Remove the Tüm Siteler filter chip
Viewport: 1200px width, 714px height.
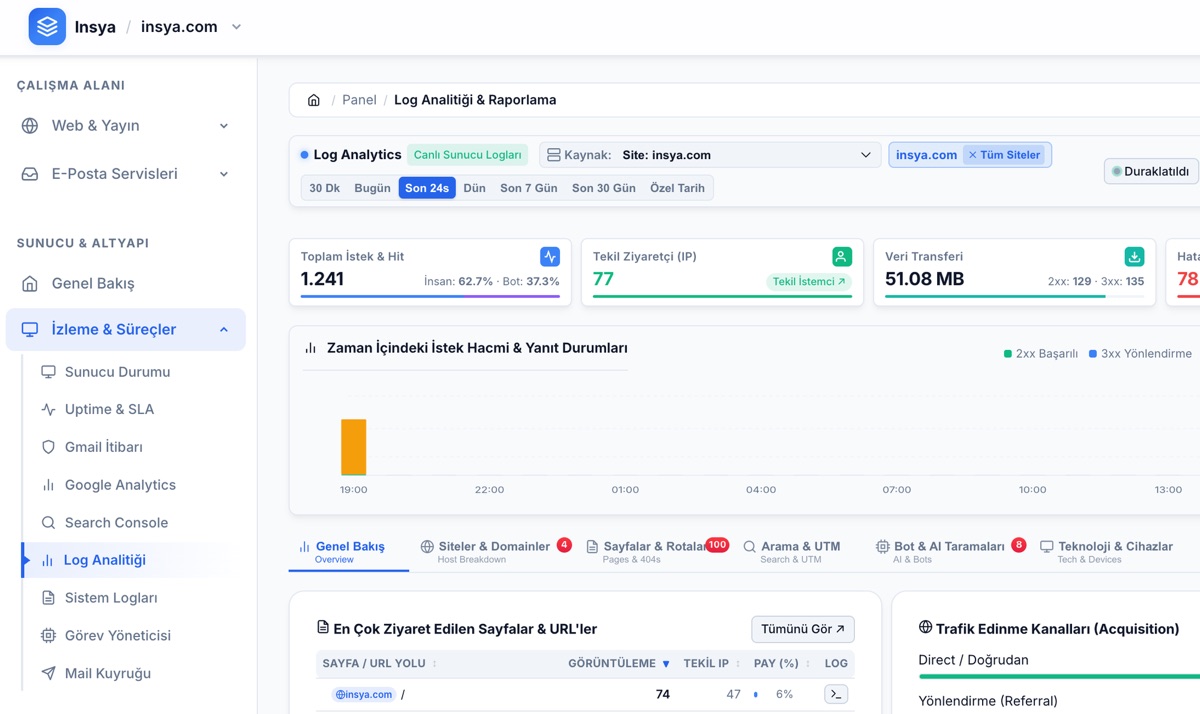pyautogui.click(x=1005, y=155)
